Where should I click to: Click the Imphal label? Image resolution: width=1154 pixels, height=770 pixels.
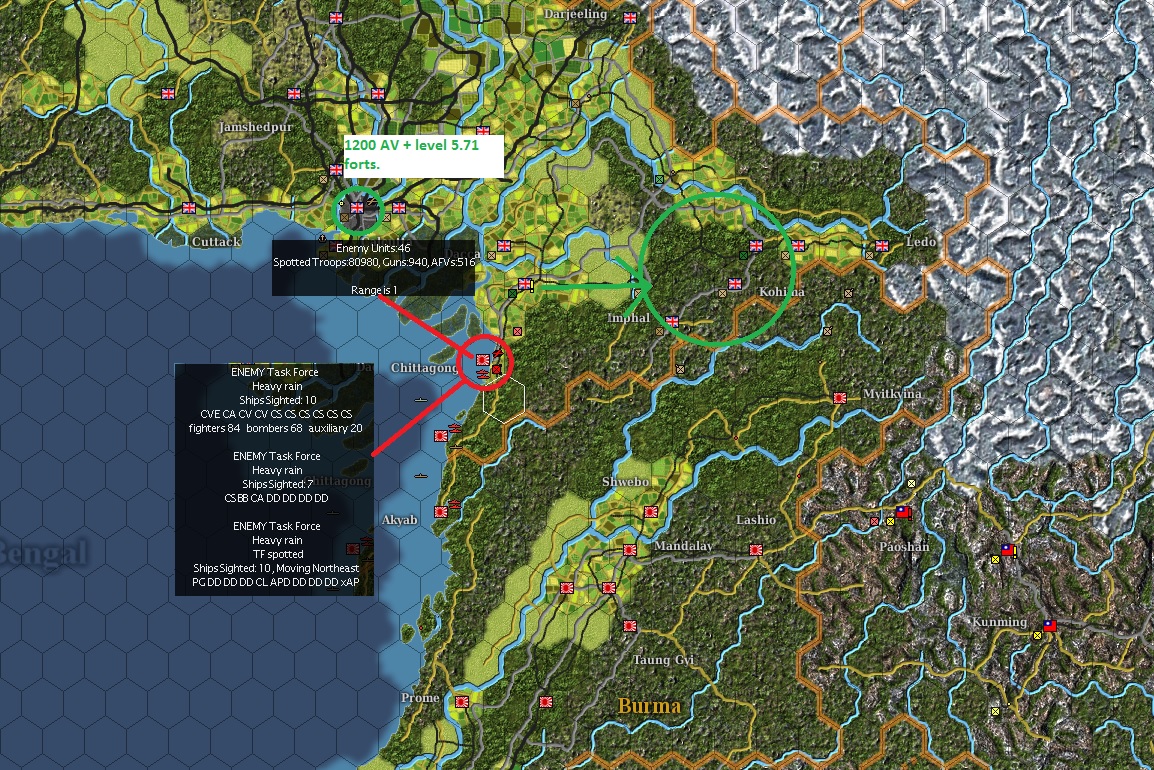coord(629,317)
